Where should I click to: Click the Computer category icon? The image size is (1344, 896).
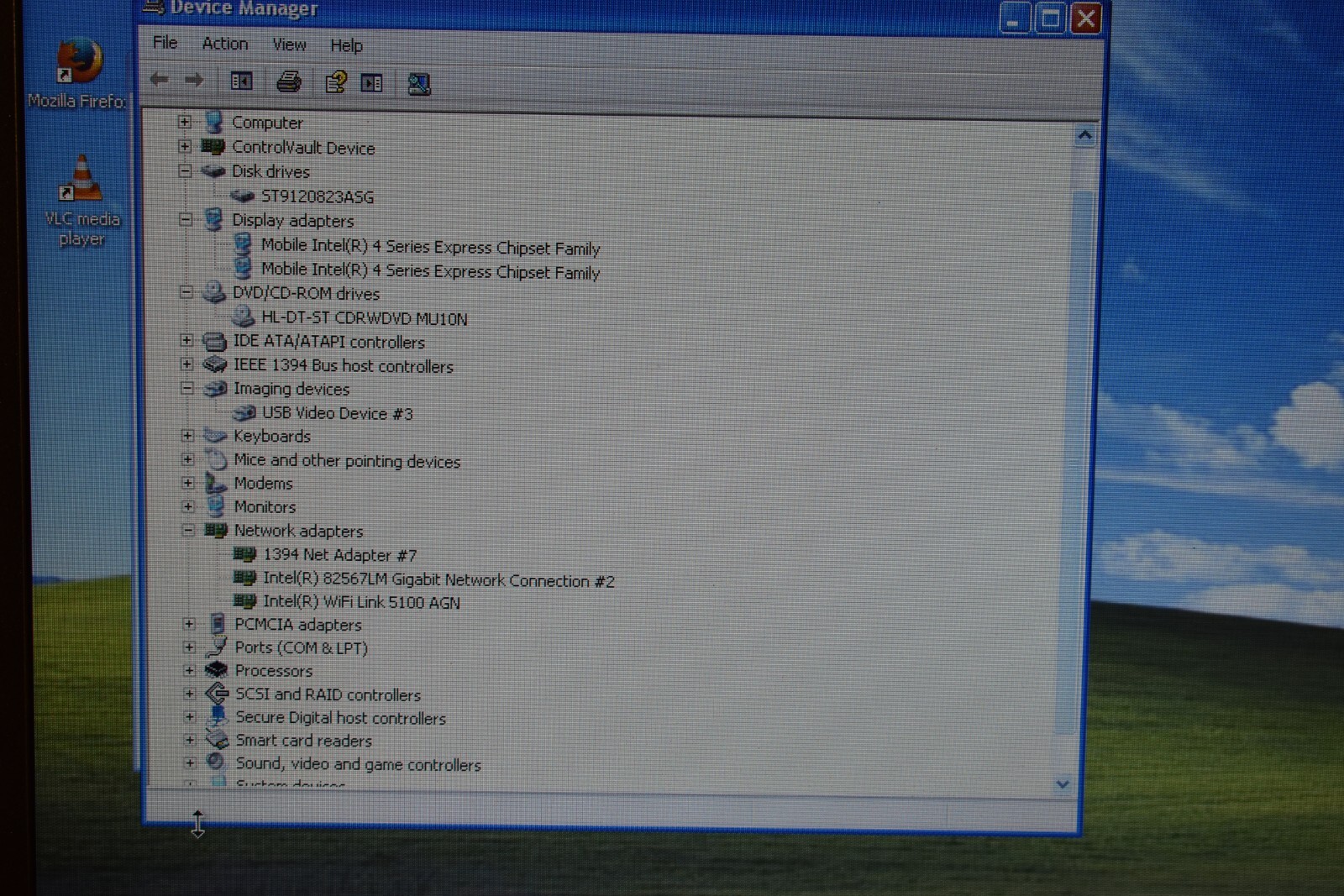coord(213,122)
